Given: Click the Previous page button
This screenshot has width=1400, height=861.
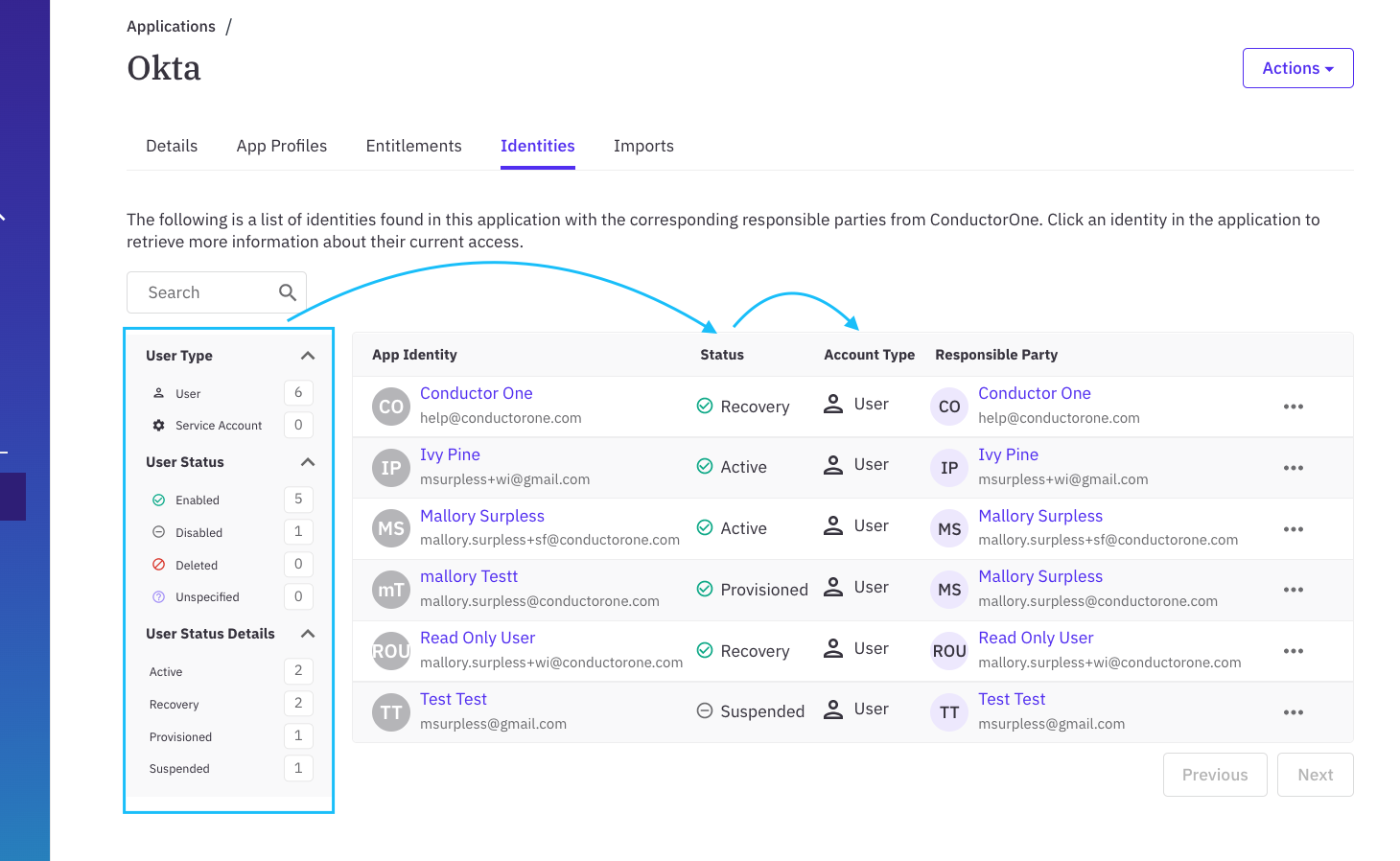Looking at the screenshot, I should click(x=1215, y=775).
